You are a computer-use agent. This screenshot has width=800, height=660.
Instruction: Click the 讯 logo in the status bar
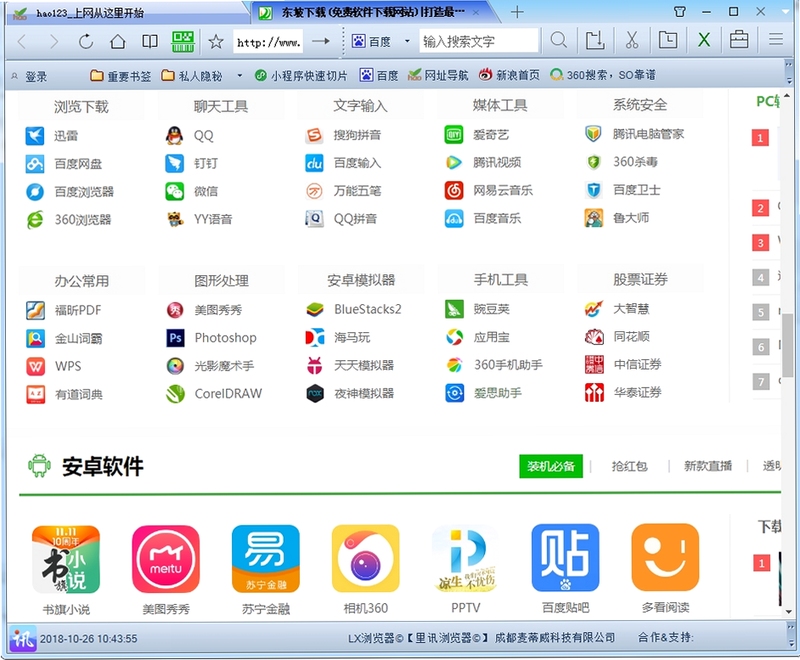[22, 638]
